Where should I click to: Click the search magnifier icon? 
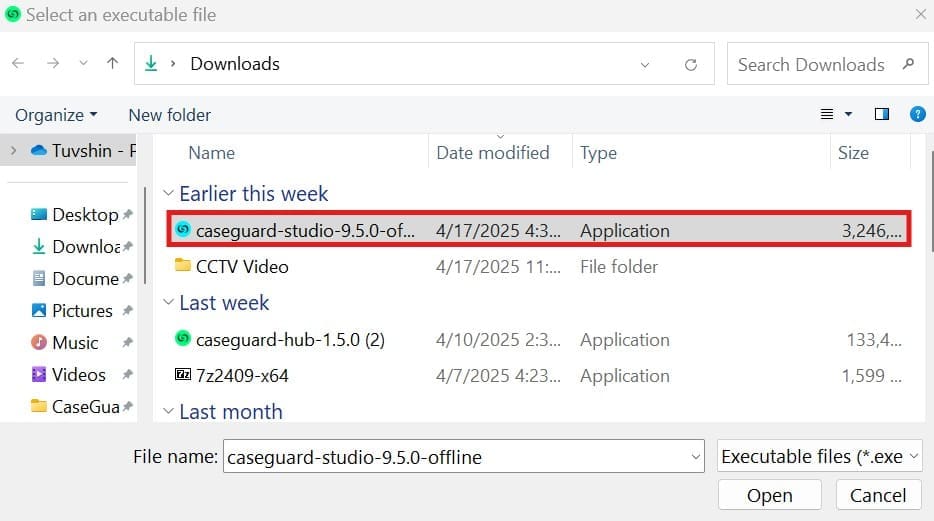click(x=908, y=64)
